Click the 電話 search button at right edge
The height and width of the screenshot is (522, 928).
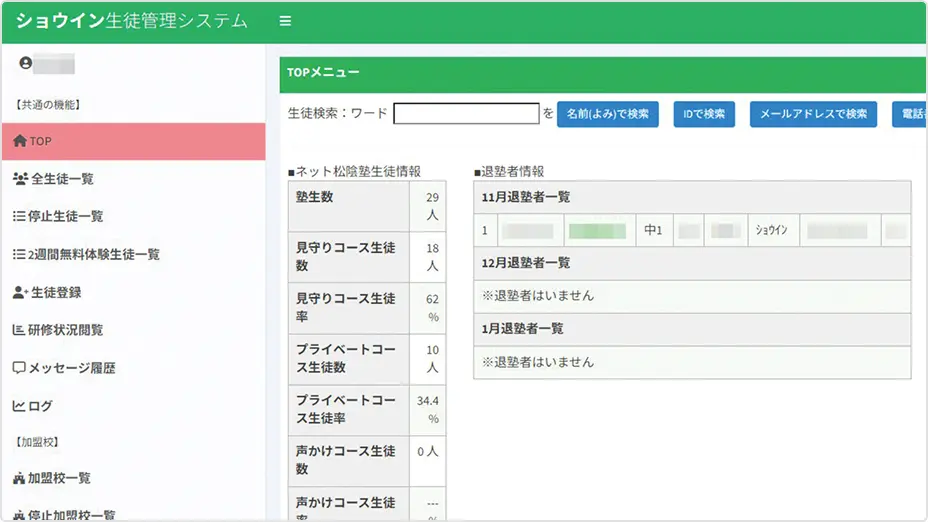tap(910, 114)
